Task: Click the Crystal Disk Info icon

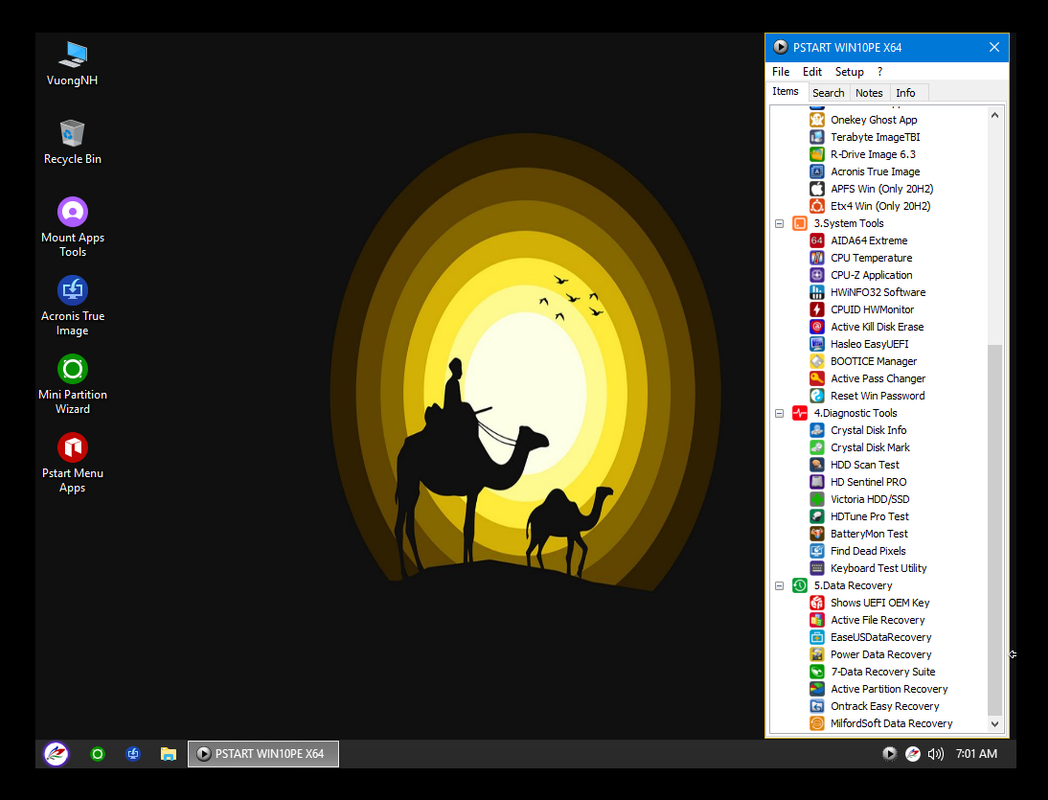Action: pyautogui.click(x=817, y=430)
